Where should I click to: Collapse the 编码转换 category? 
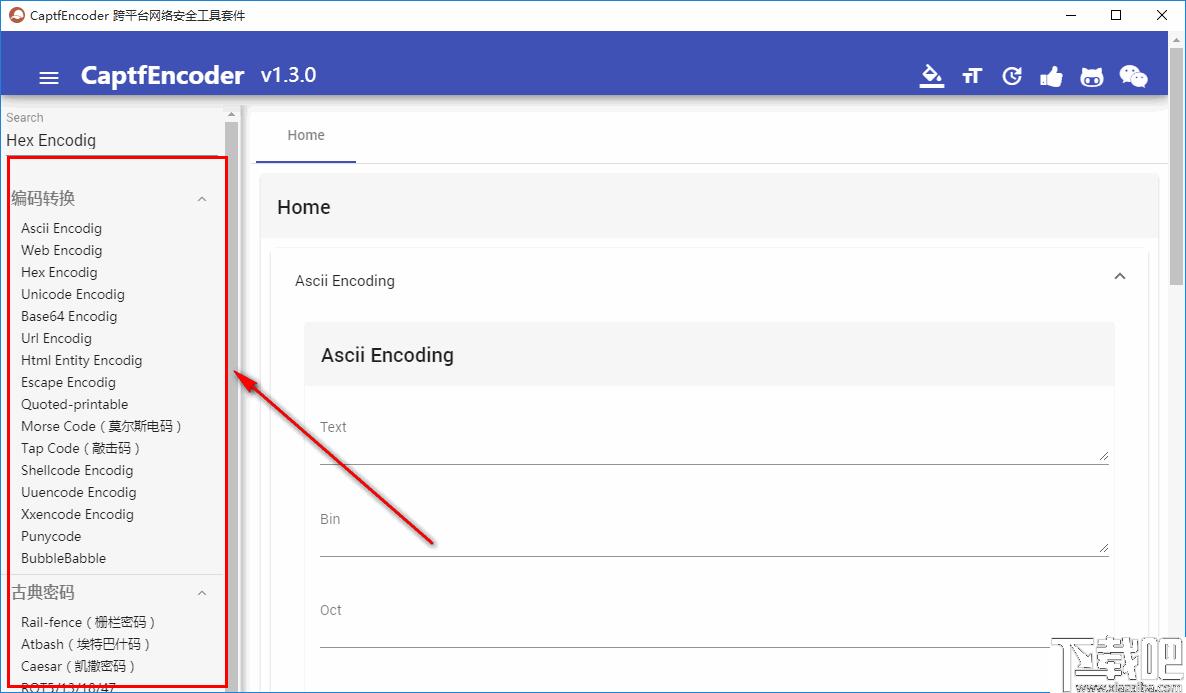pyautogui.click(x=202, y=199)
